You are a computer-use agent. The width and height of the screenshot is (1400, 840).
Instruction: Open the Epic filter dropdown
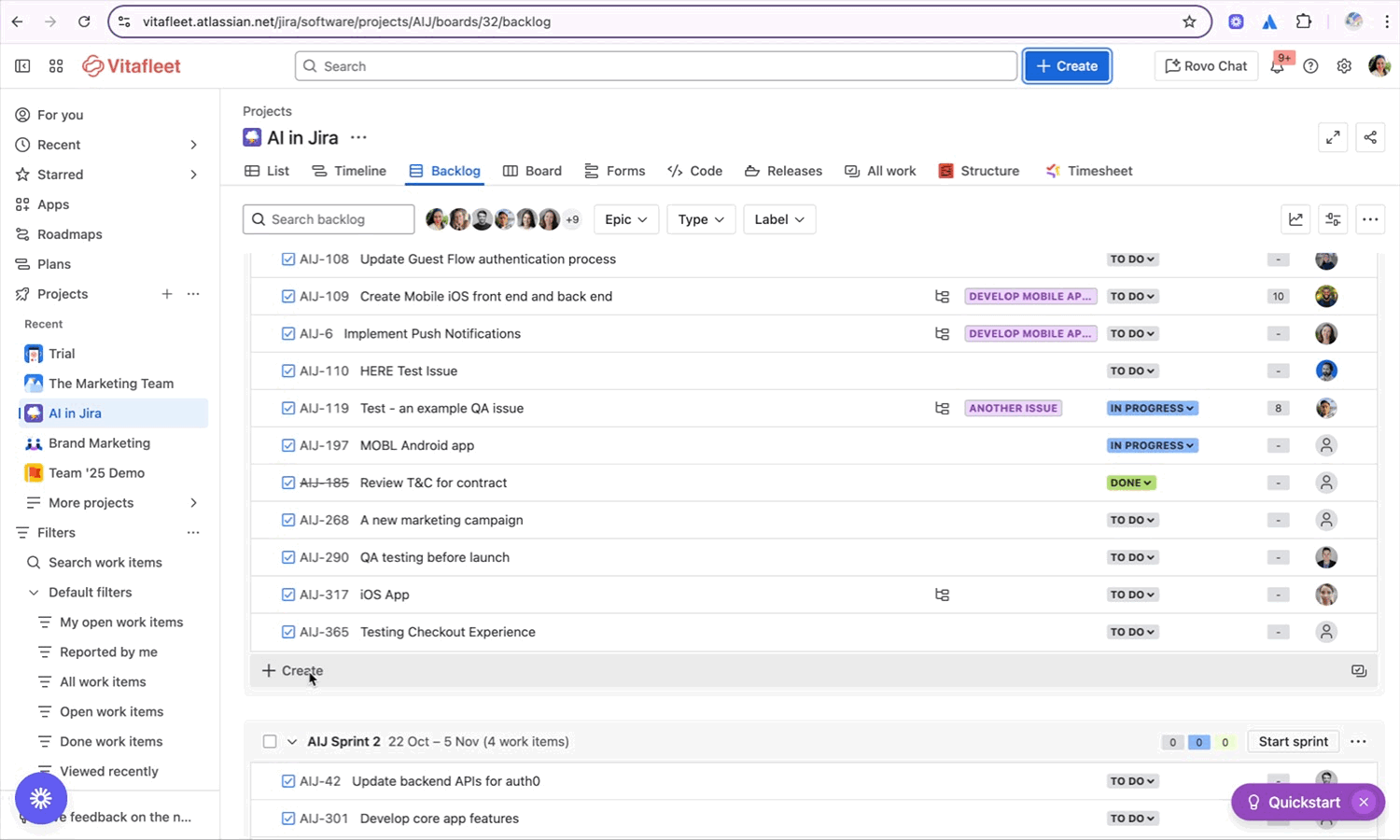tap(626, 219)
